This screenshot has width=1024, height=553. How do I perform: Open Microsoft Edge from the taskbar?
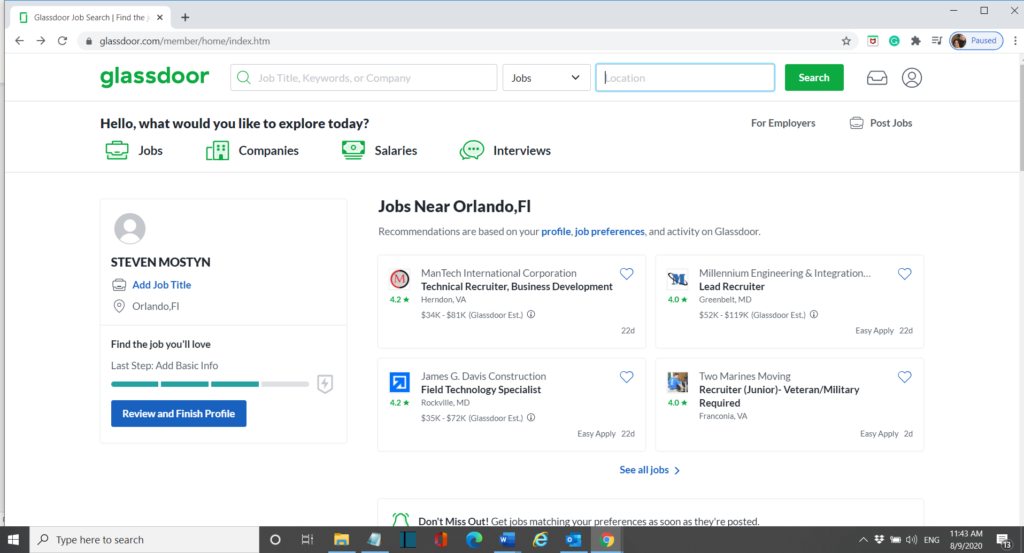474,539
